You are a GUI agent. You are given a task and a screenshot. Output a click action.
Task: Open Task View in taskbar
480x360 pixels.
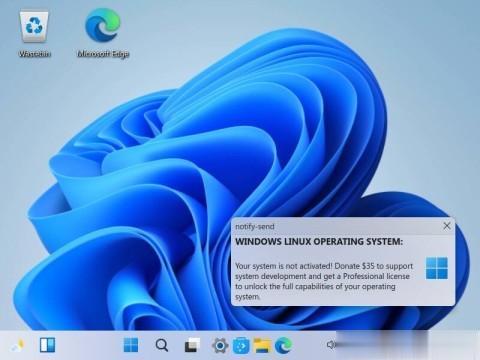192,345
